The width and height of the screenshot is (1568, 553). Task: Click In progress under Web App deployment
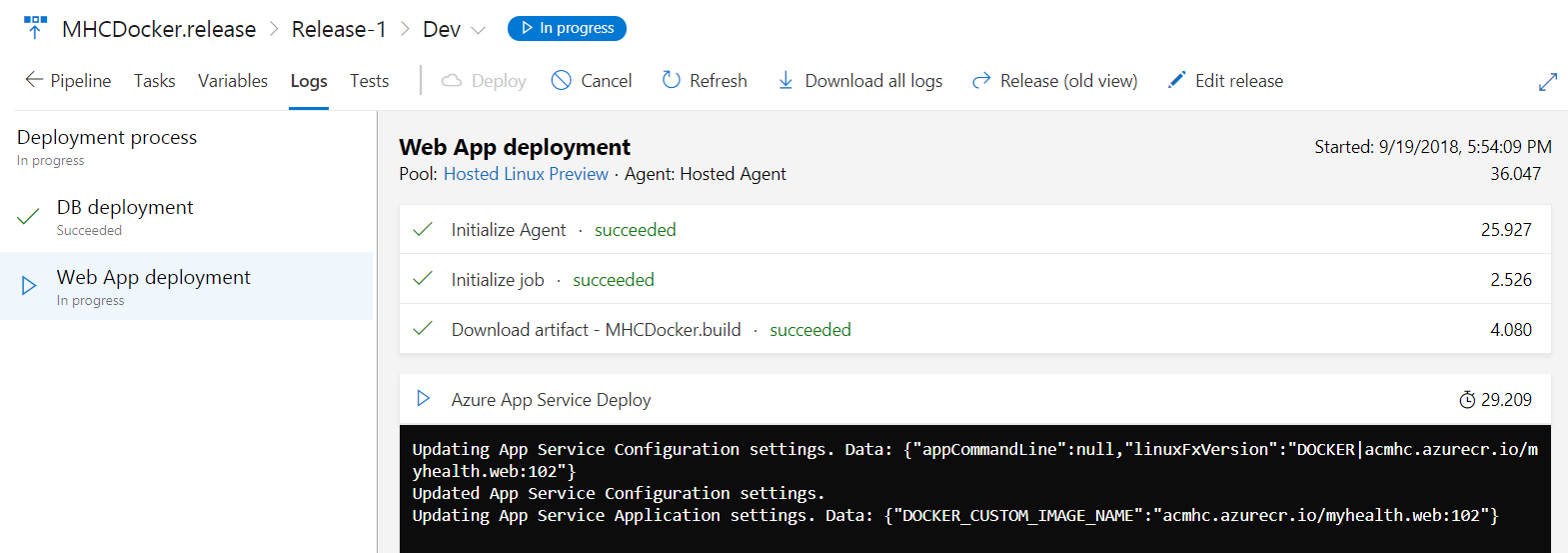[x=91, y=301]
